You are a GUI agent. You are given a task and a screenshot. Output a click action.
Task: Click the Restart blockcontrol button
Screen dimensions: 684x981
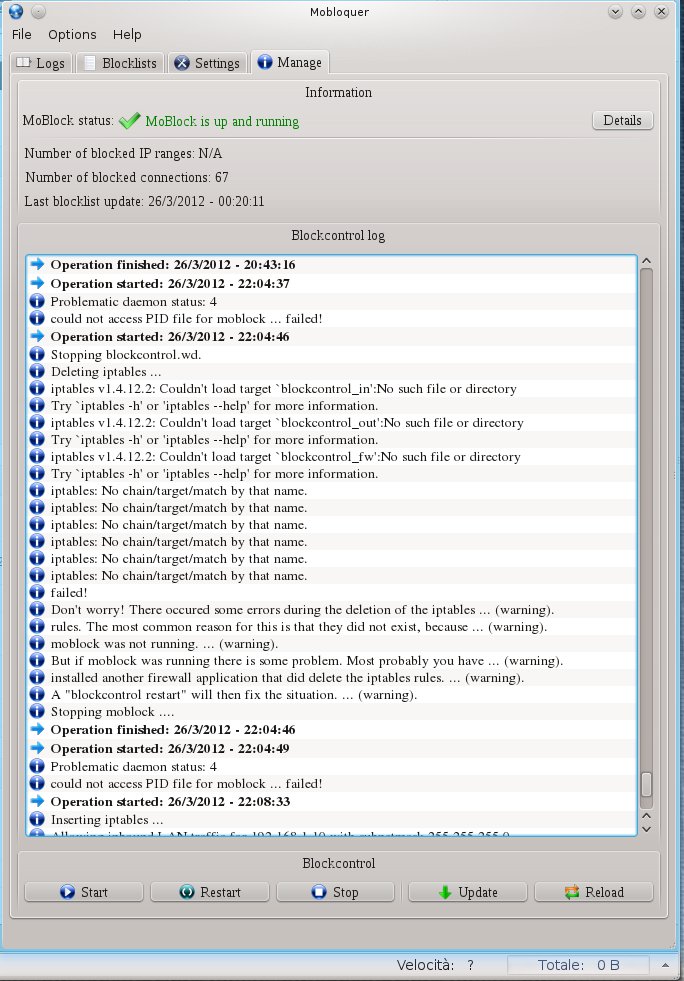click(210, 892)
